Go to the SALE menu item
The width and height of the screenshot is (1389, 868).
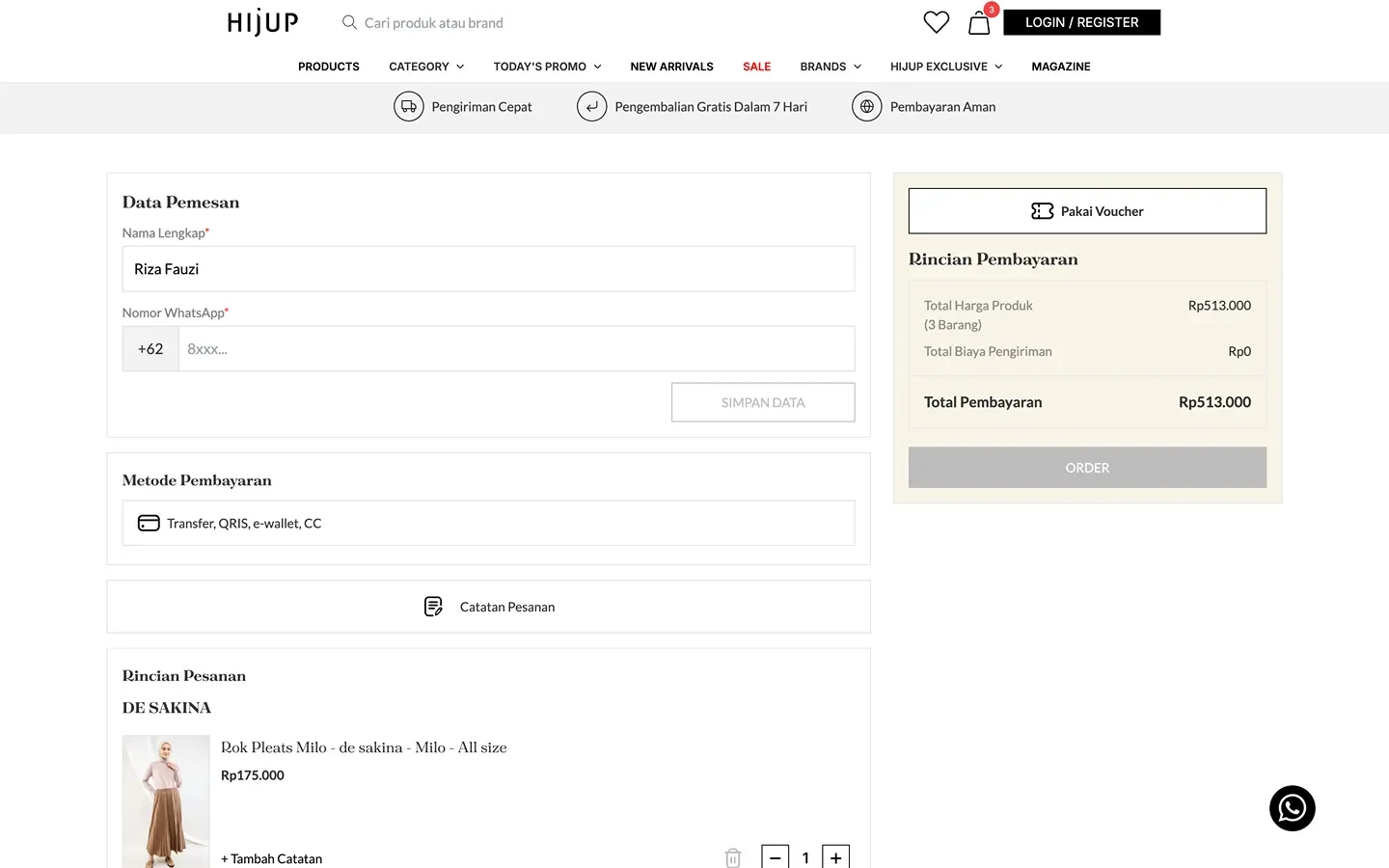(756, 67)
